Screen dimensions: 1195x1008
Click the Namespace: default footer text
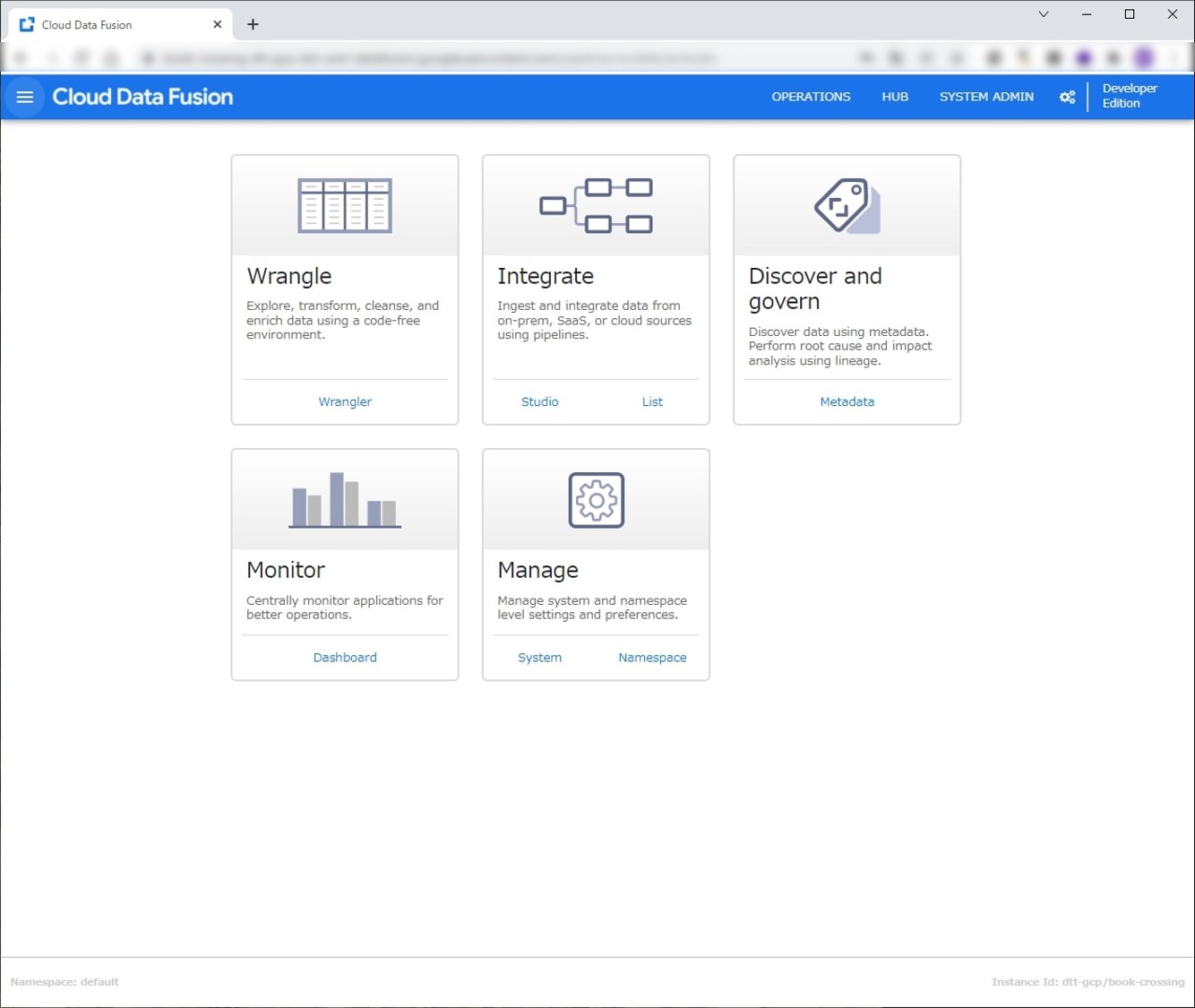click(x=64, y=982)
